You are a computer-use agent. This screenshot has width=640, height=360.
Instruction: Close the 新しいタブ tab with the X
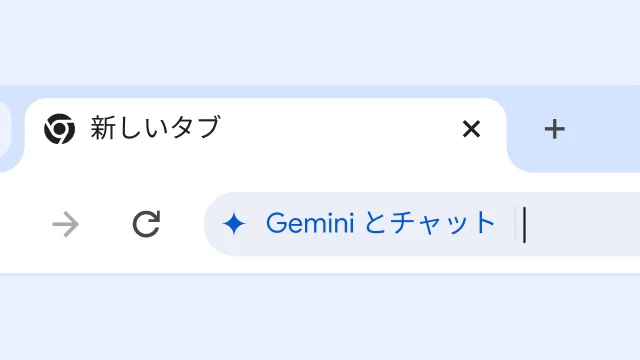pyautogui.click(x=471, y=129)
